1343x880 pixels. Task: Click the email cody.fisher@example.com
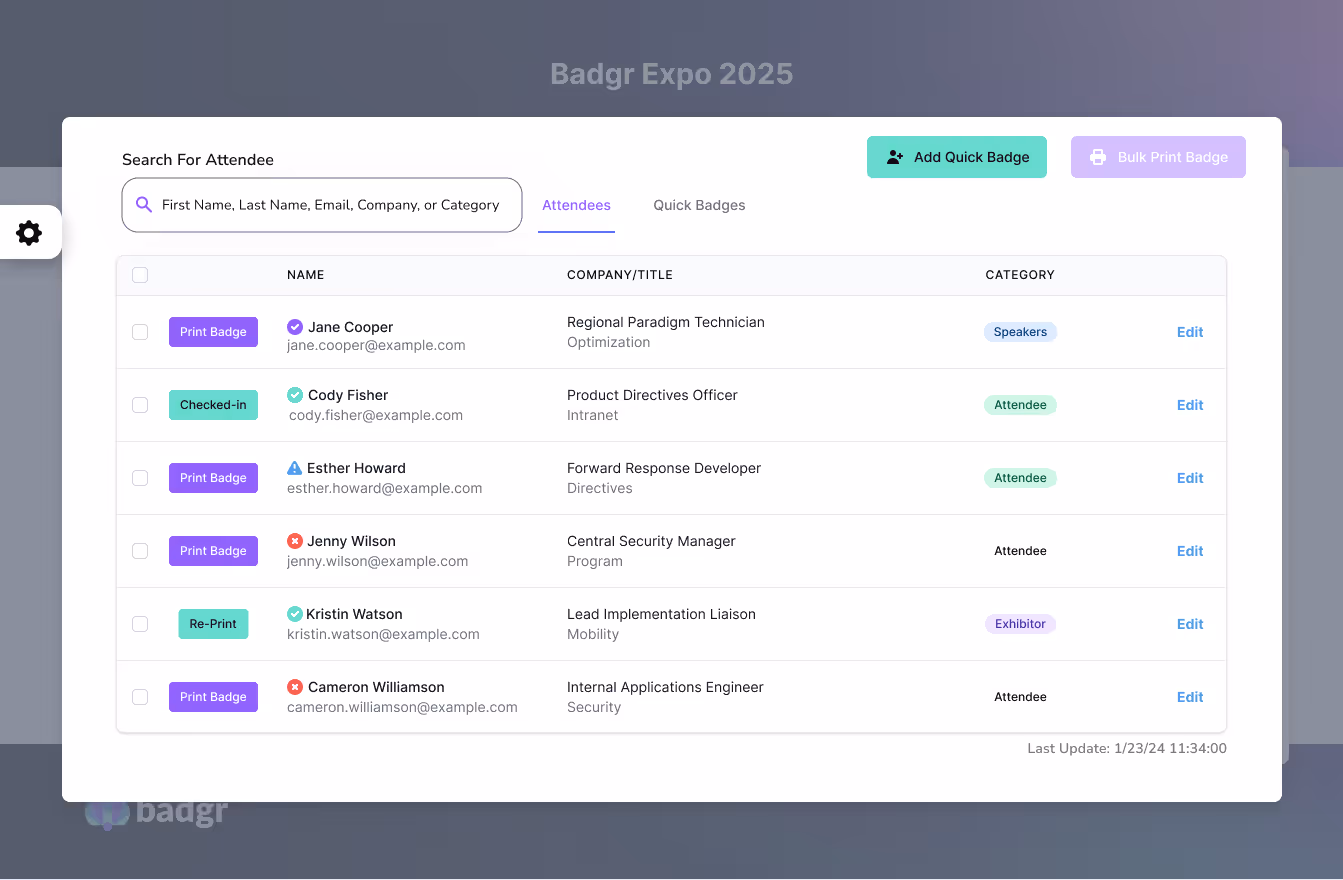click(376, 415)
